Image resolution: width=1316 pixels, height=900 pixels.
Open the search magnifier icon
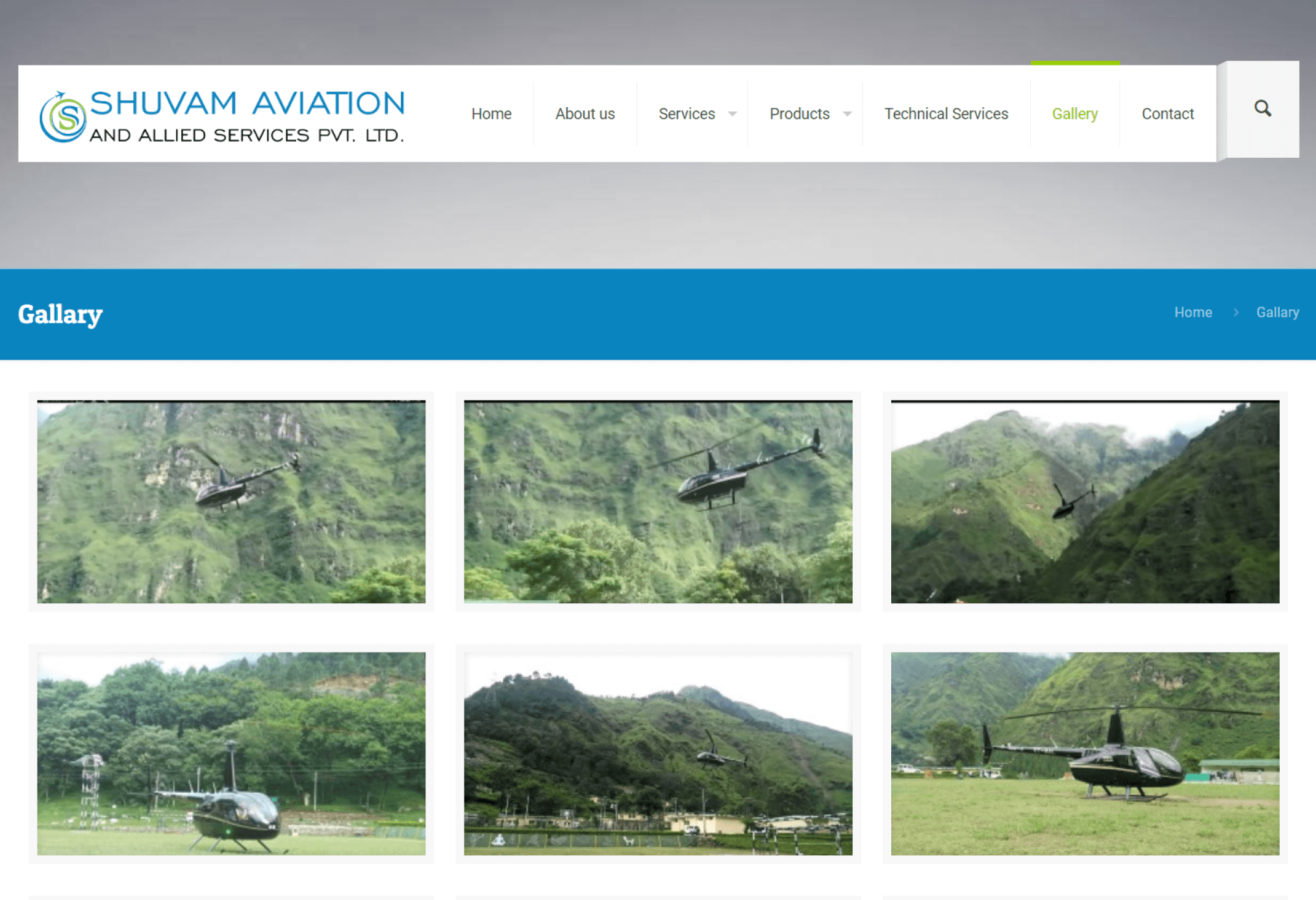pyautogui.click(x=1262, y=108)
